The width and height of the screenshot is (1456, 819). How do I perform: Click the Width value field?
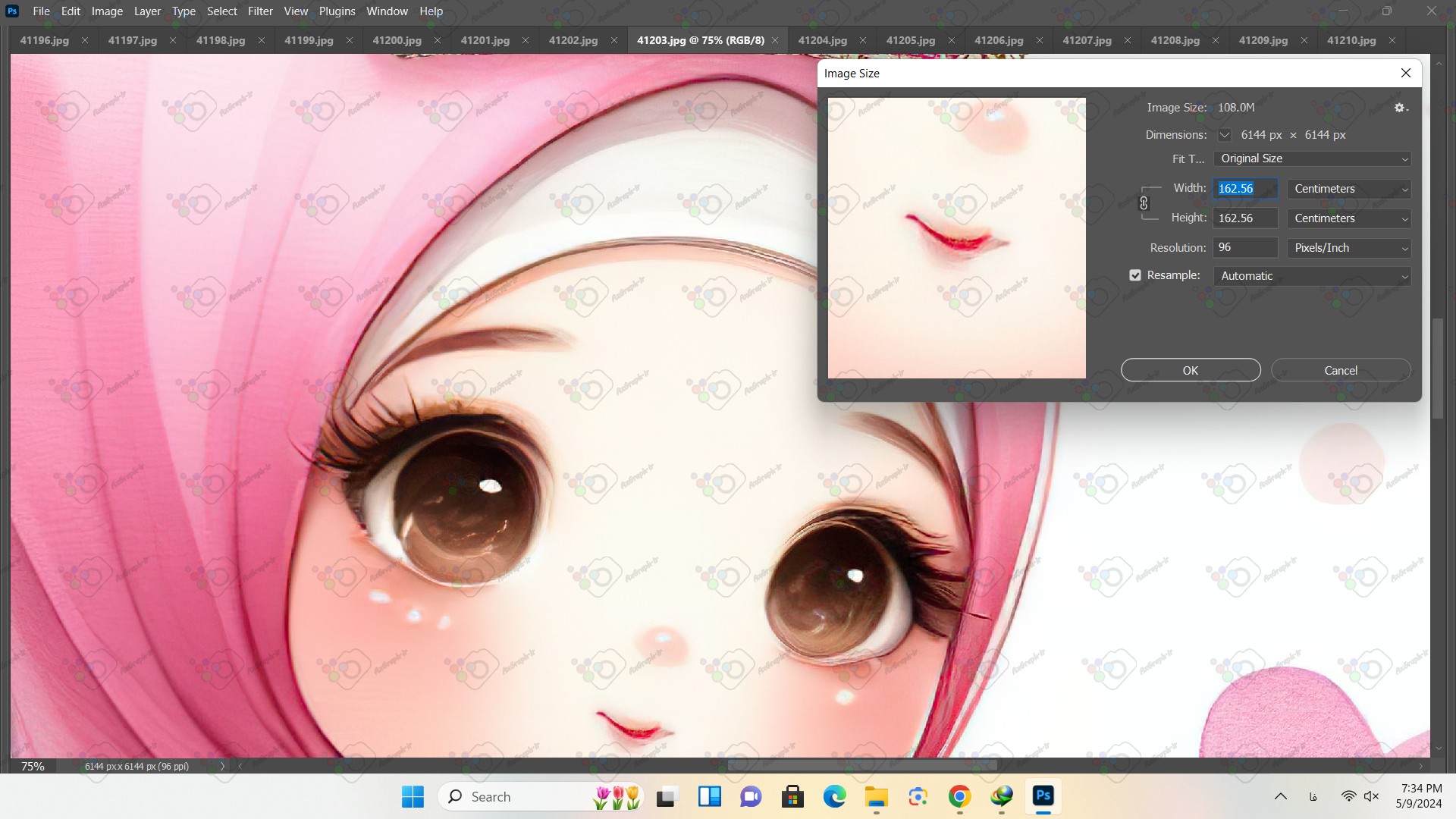[1245, 189]
